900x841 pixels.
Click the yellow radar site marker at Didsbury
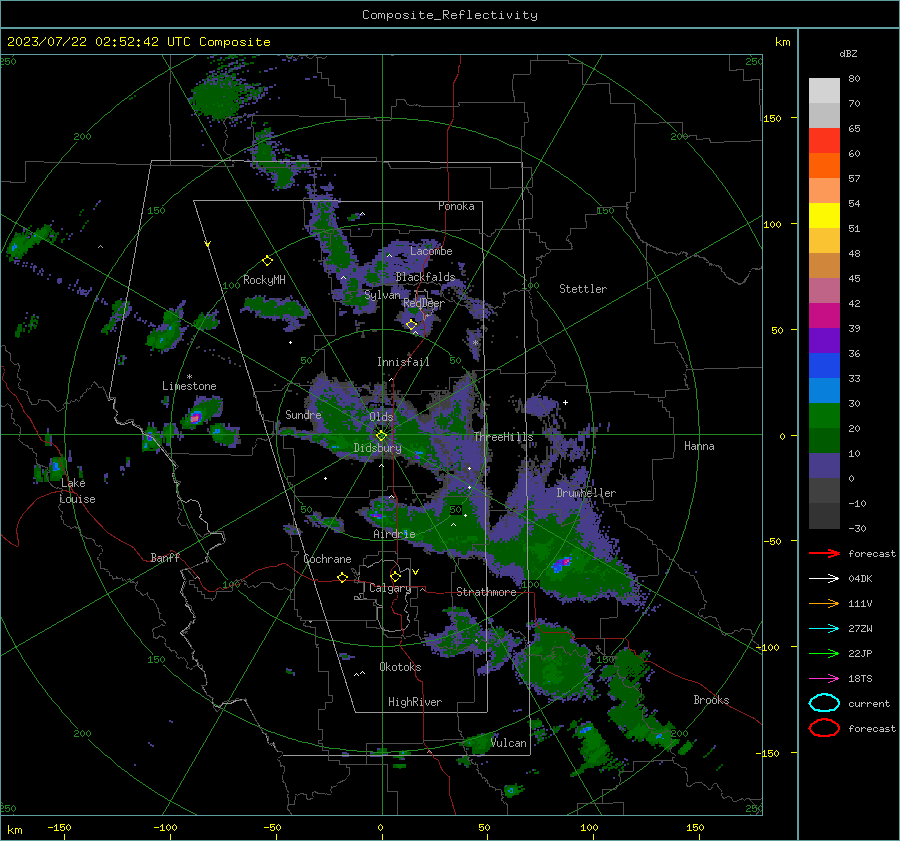tap(381, 436)
